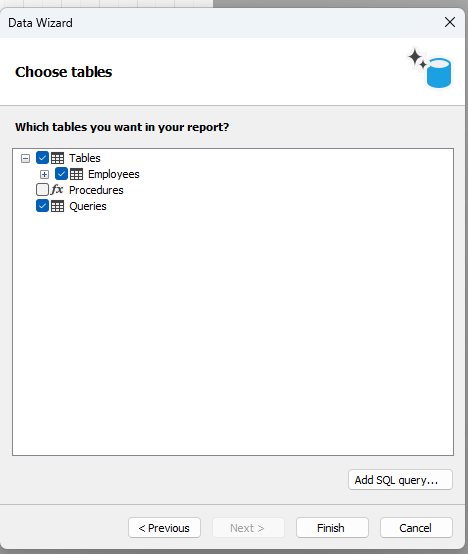This screenshot has width=468, height=554.
Task: Uncheck the Tables checkbox
Action: (42, 158)
